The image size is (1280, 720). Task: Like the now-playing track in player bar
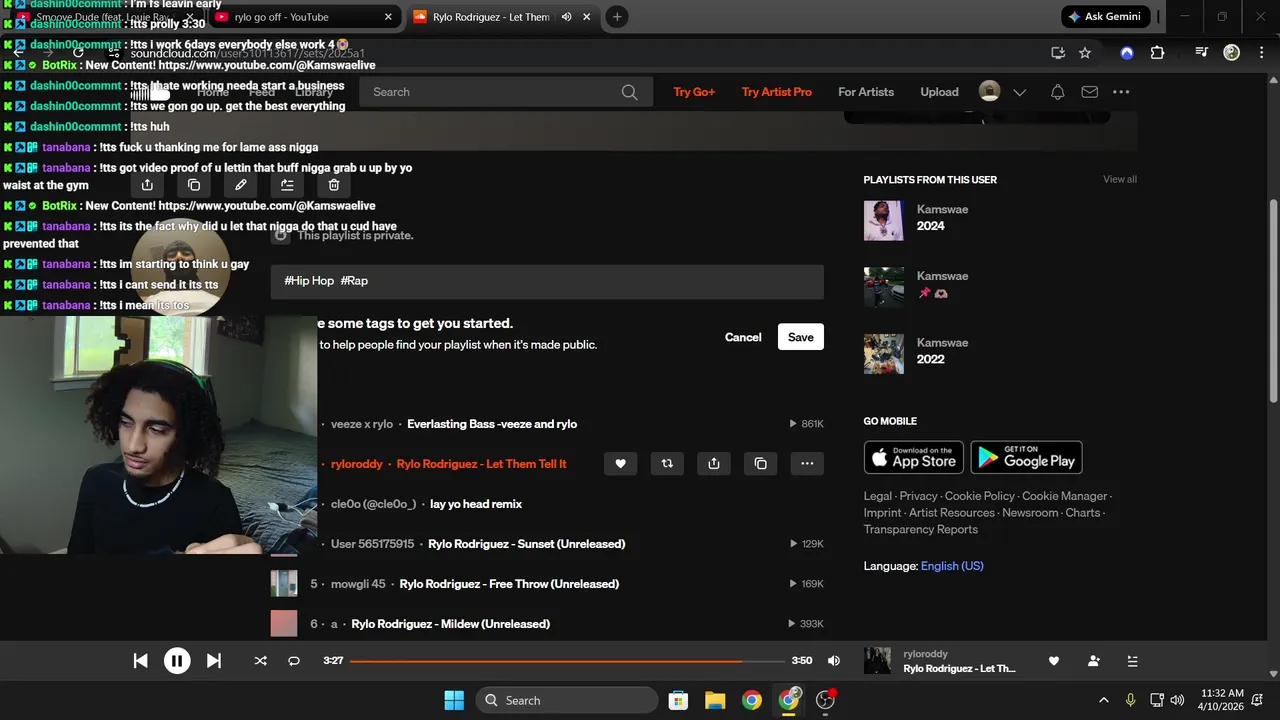(x=1053, y=661)
